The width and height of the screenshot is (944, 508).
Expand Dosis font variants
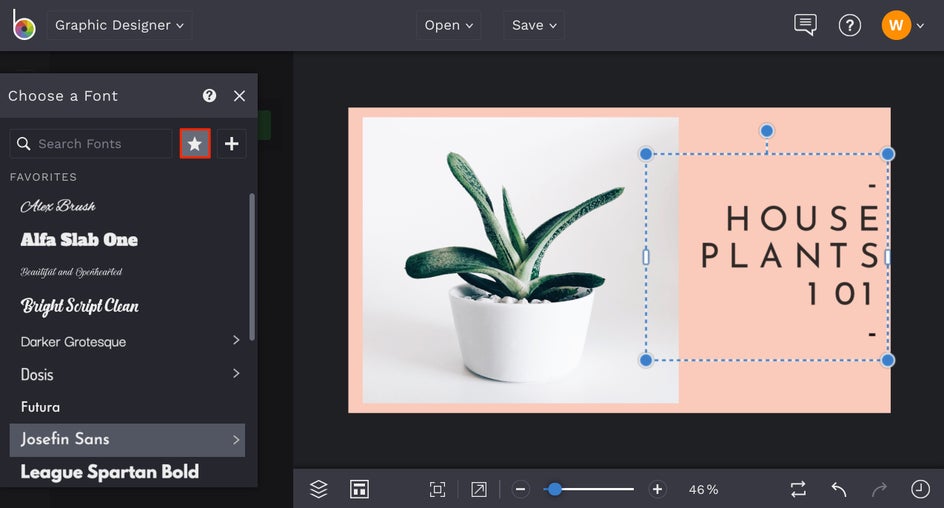(x=236, y=374)
